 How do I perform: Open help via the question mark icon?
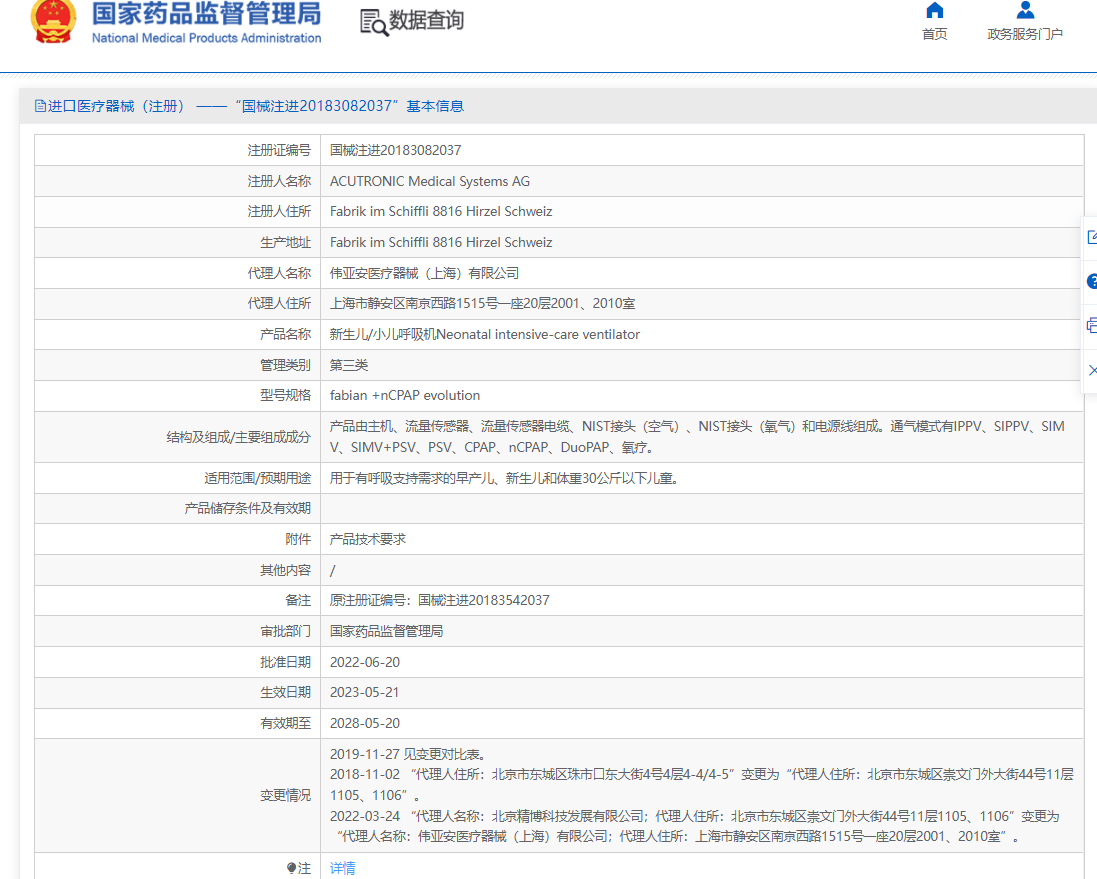(1092, 281)
